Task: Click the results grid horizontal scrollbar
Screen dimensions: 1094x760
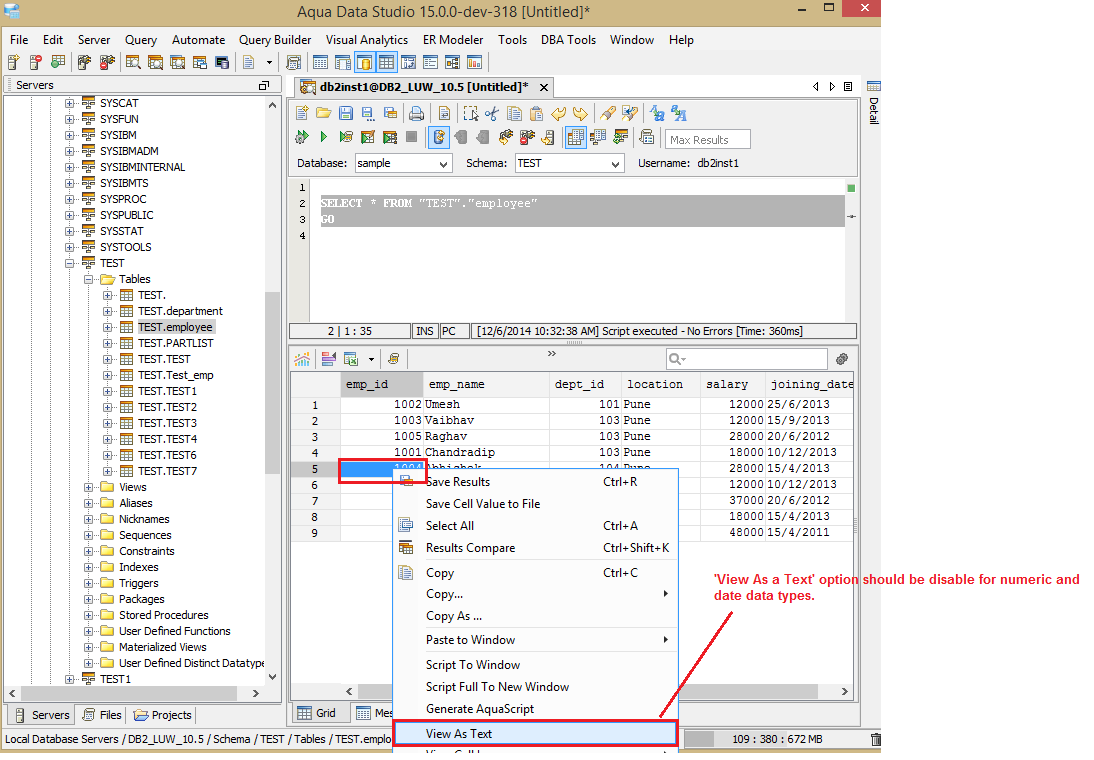Action: pyautogui.click(x=588, y=691)
